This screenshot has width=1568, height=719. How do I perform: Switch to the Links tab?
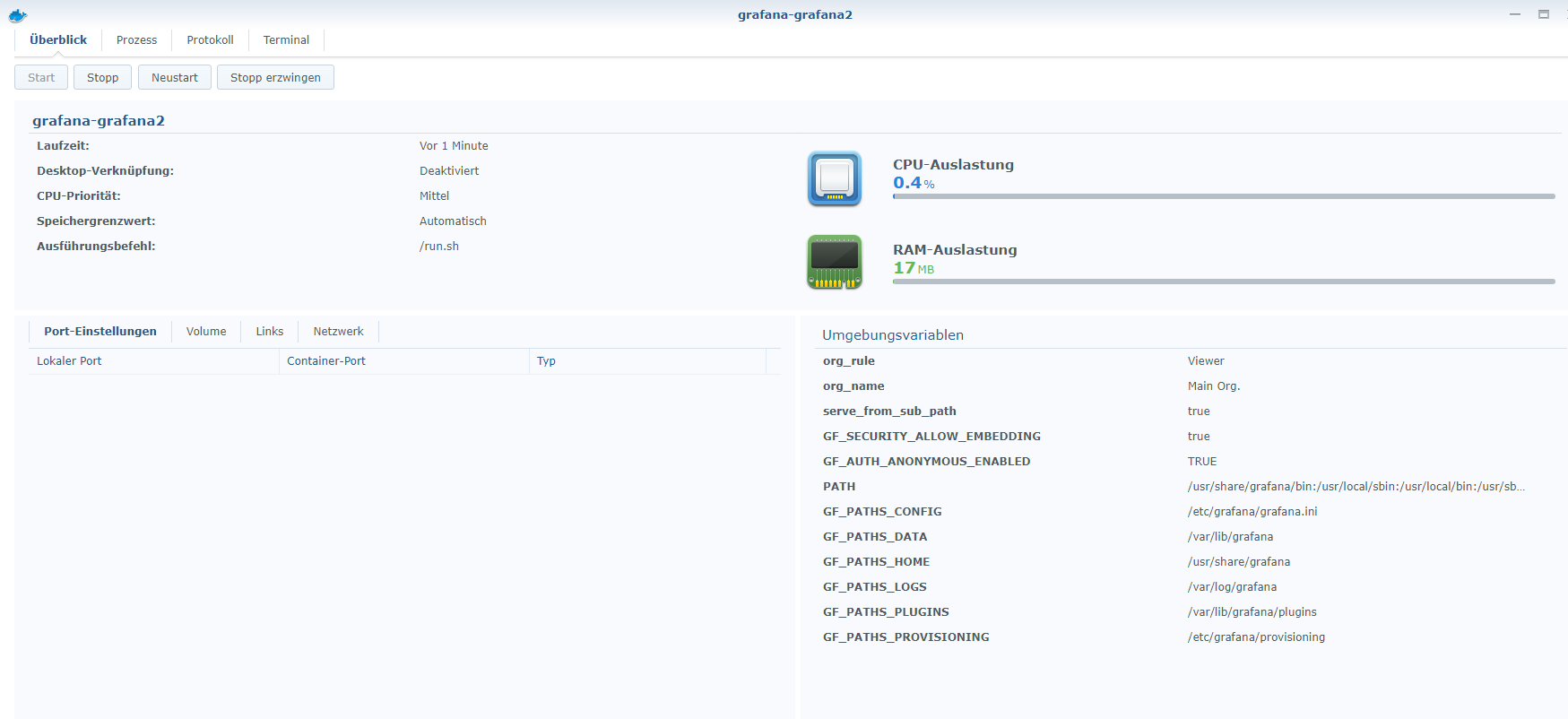[x=270, y=331]
